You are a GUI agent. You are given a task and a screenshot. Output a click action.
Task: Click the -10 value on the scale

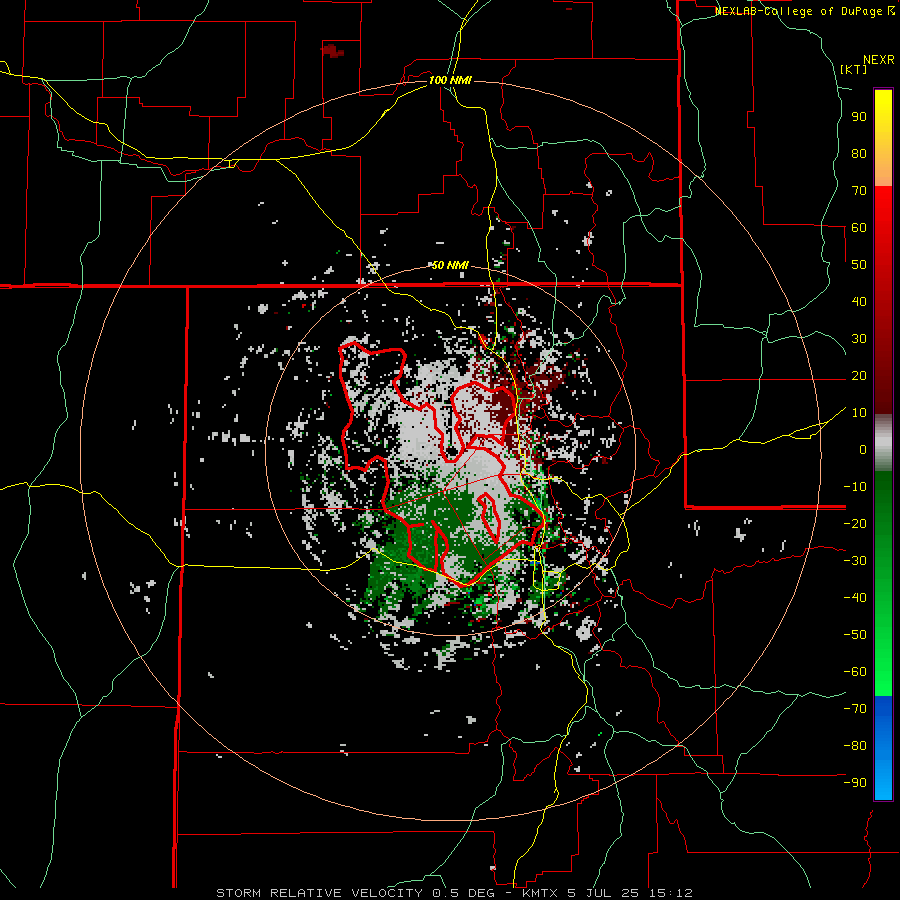tap(855, 487)
